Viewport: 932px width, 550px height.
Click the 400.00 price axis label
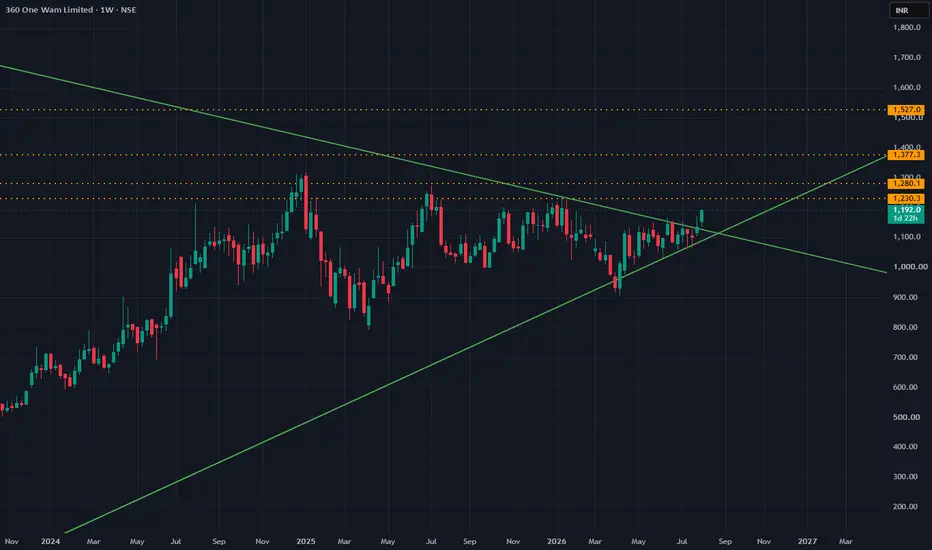click(905, 447)
